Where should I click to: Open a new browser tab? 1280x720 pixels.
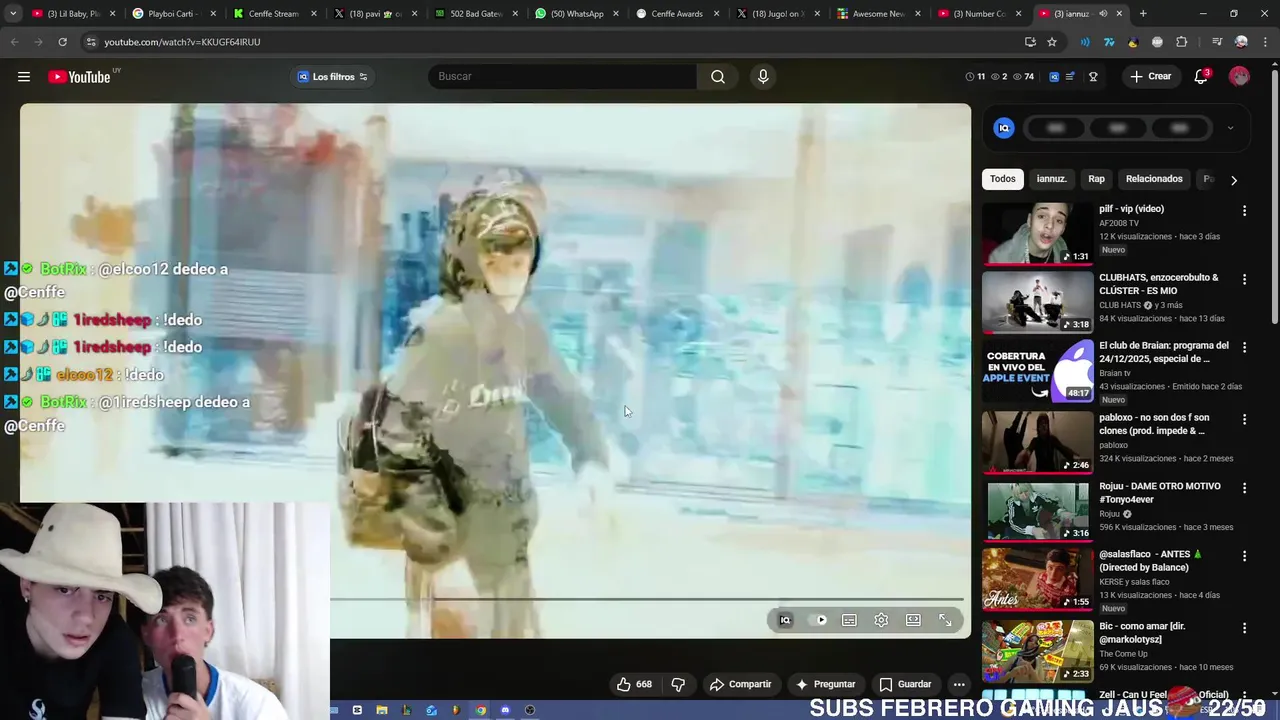1143,14
